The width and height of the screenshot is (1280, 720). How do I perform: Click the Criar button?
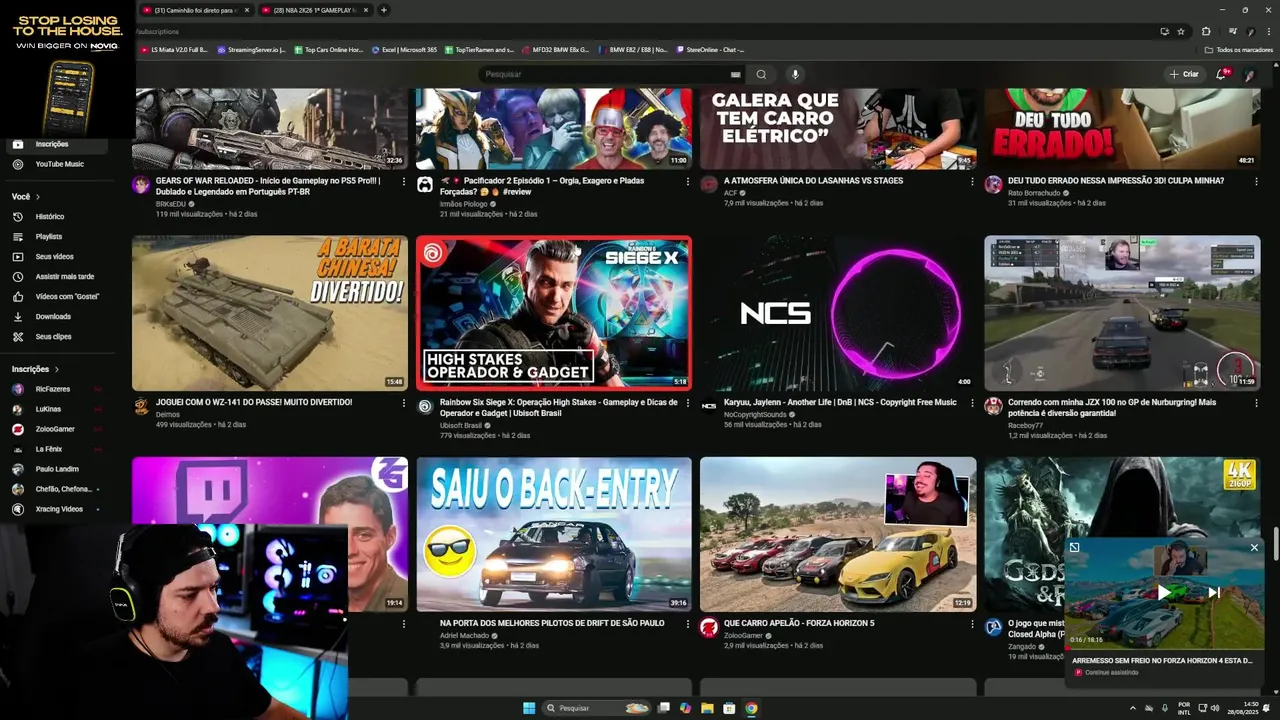pos(1184,74)
